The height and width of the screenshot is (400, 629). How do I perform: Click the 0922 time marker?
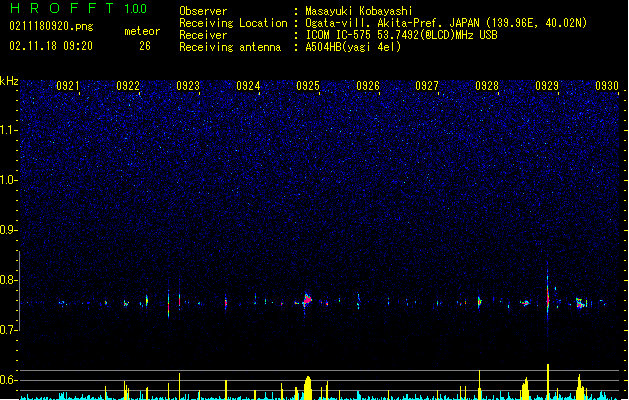tap(128, 86)
